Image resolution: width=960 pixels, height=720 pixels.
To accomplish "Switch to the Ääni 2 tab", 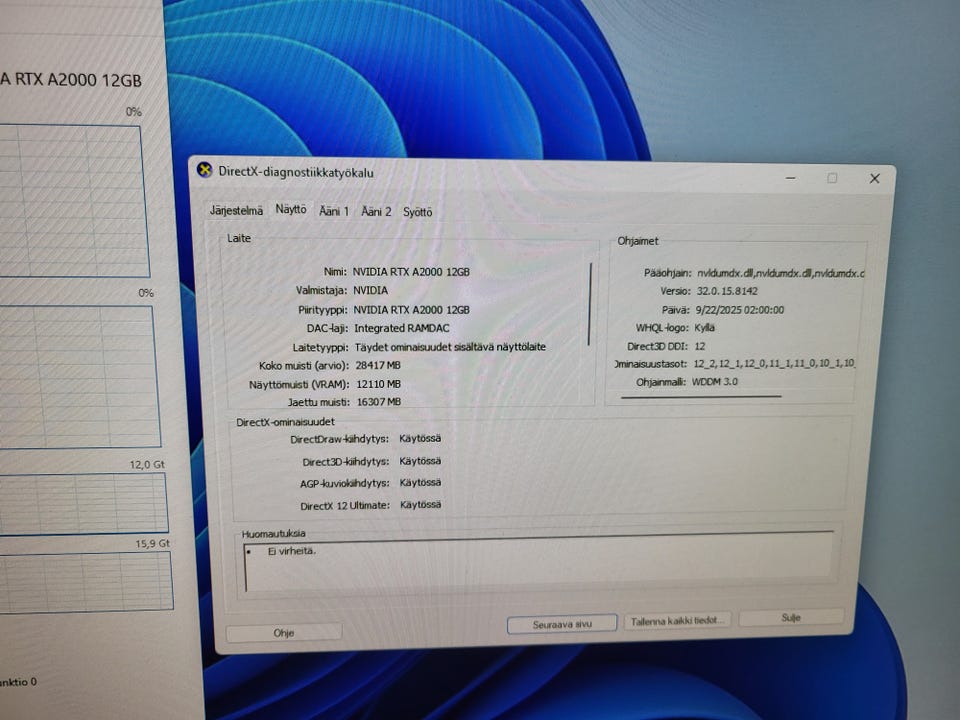I will point(376,211).
